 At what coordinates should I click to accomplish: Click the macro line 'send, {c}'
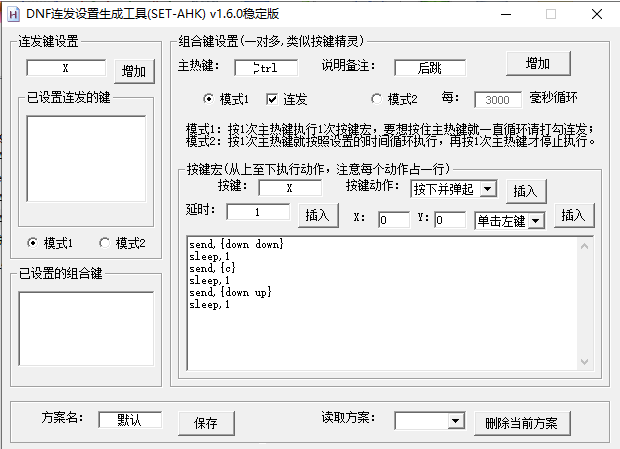pyautogui.click(x=212, y=268)
